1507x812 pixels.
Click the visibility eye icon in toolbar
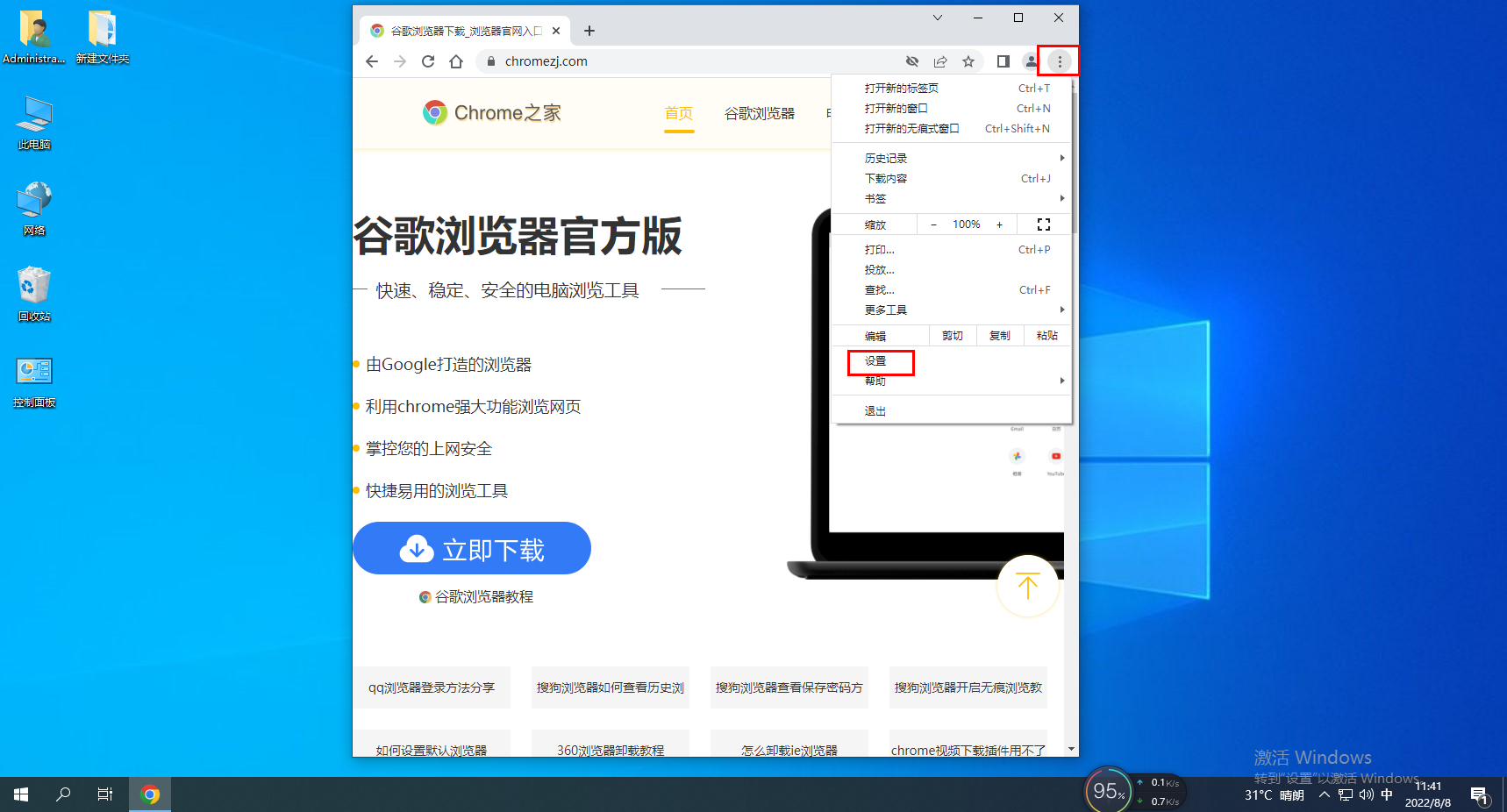point(912,61)
